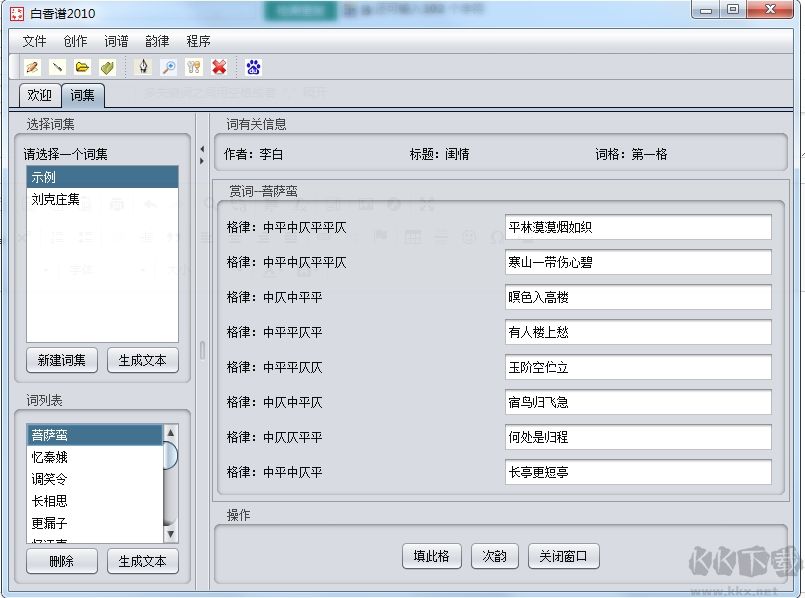805x598 pixels.
Task: Select the 示例 collection
Action: pyautogui.click(x=102, y=177)
